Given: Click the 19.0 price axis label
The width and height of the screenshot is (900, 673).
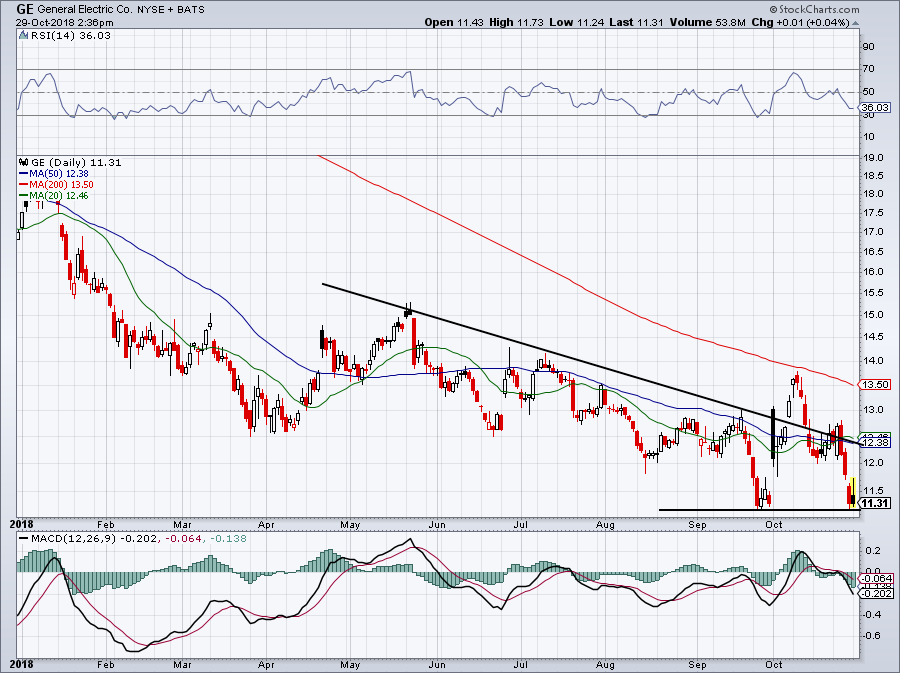Looking at the screenshot, I should (872, 157).
